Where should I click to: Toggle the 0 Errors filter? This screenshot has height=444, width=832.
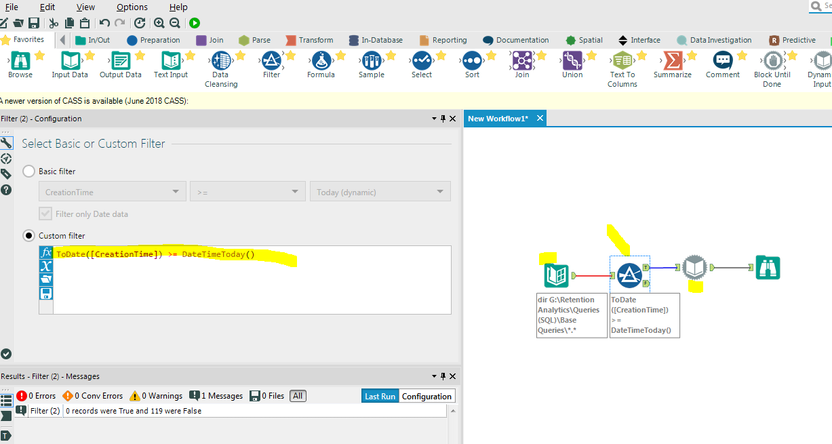[36, 396]
